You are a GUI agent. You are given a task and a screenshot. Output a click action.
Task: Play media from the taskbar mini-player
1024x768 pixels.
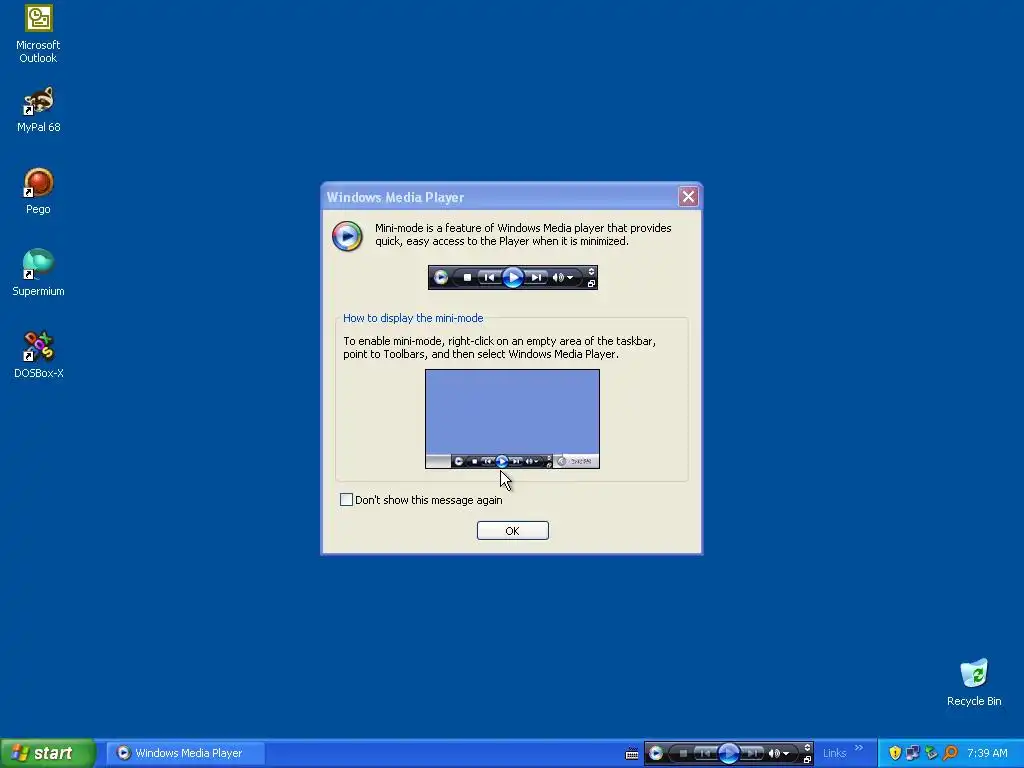point(728,754)
